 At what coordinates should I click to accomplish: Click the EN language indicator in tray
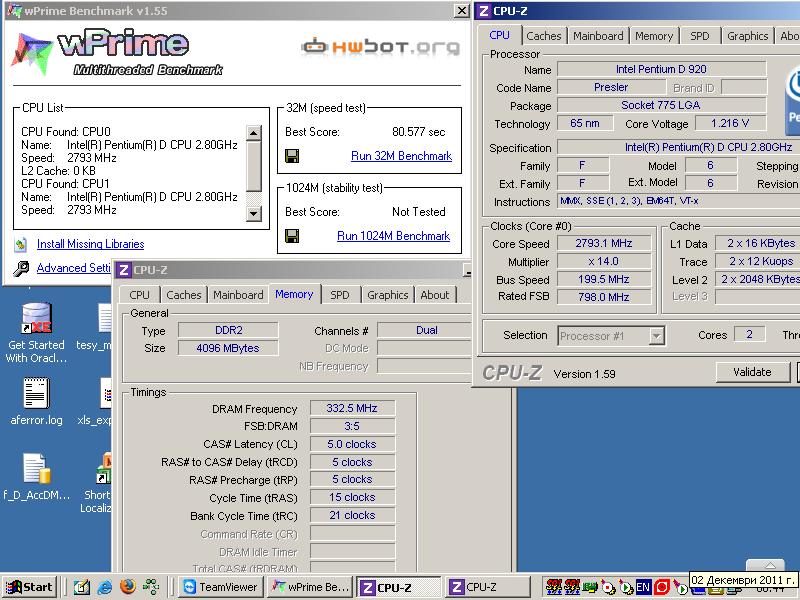point(643,587)
